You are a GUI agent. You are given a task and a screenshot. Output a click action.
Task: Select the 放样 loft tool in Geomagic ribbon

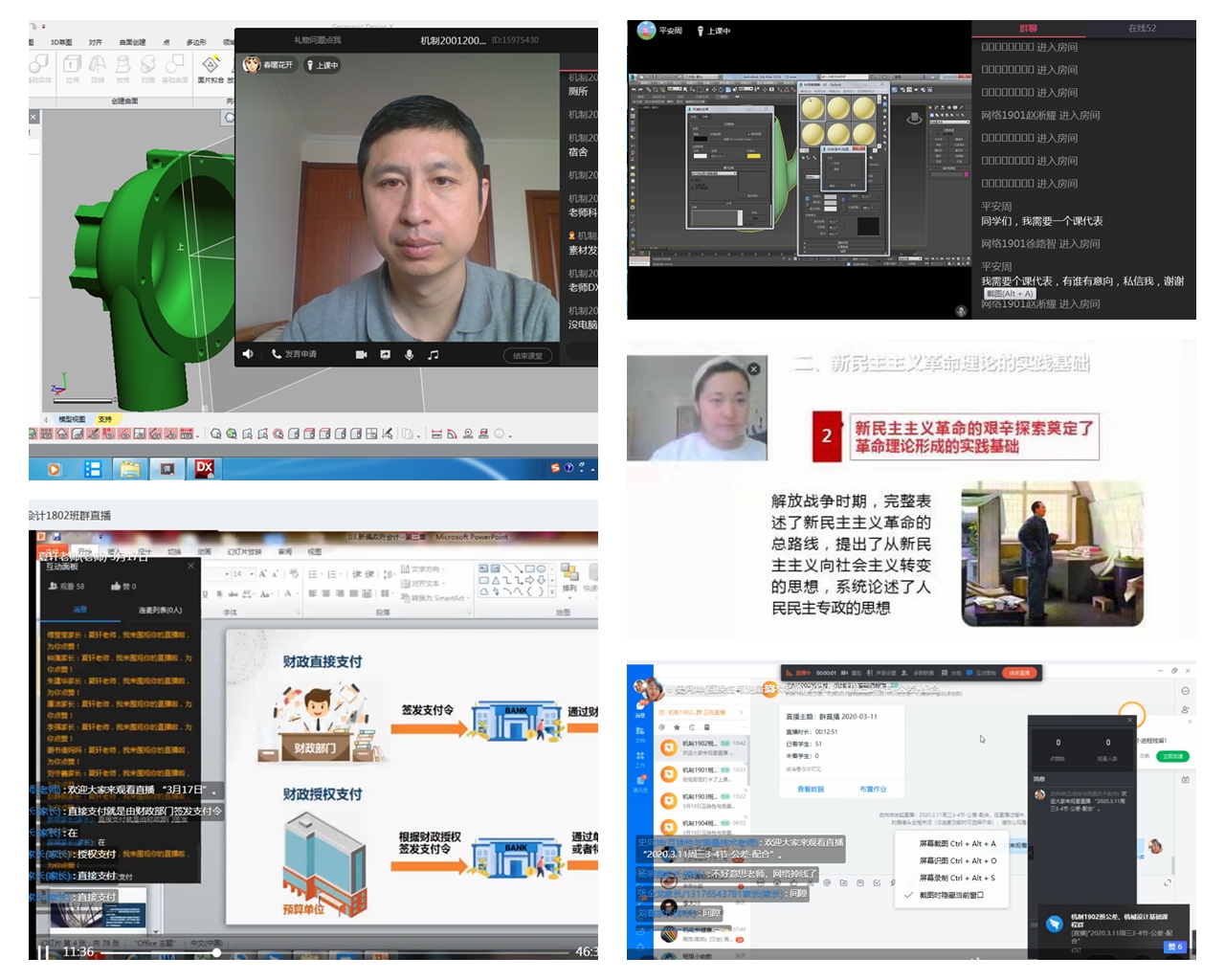[x=122, y=69]
